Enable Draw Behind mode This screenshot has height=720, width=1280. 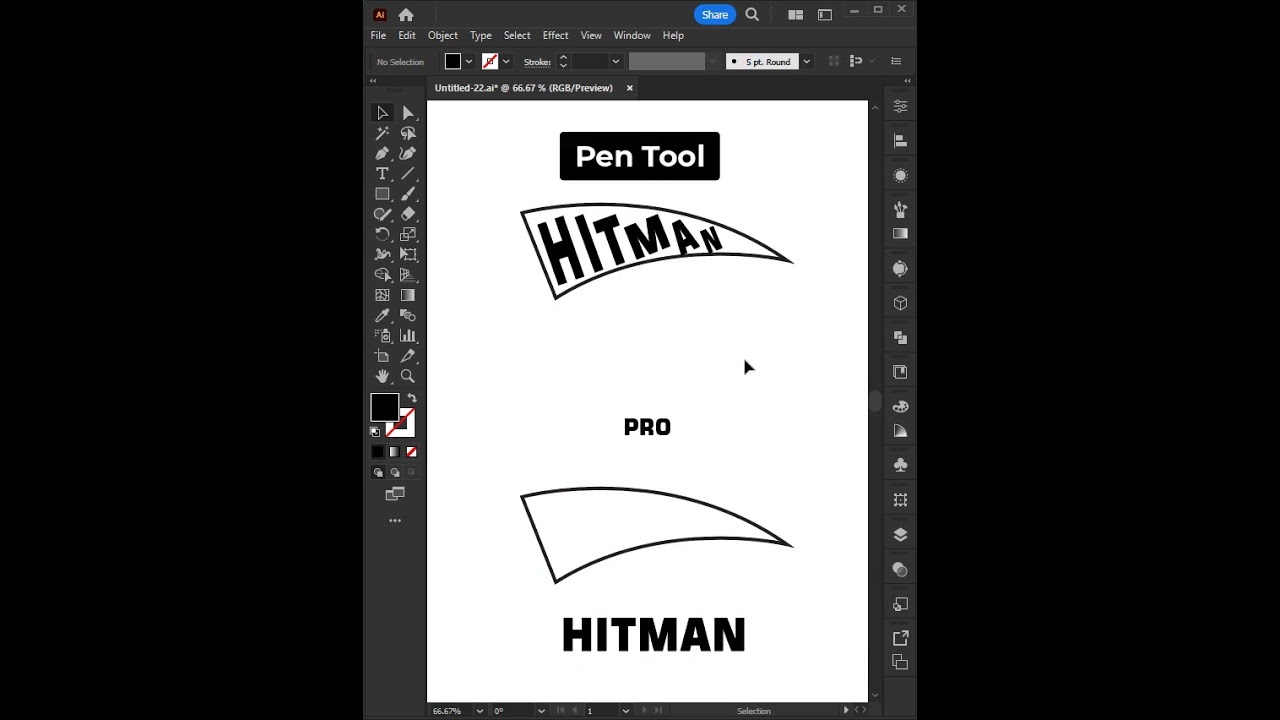coord(394,472)
